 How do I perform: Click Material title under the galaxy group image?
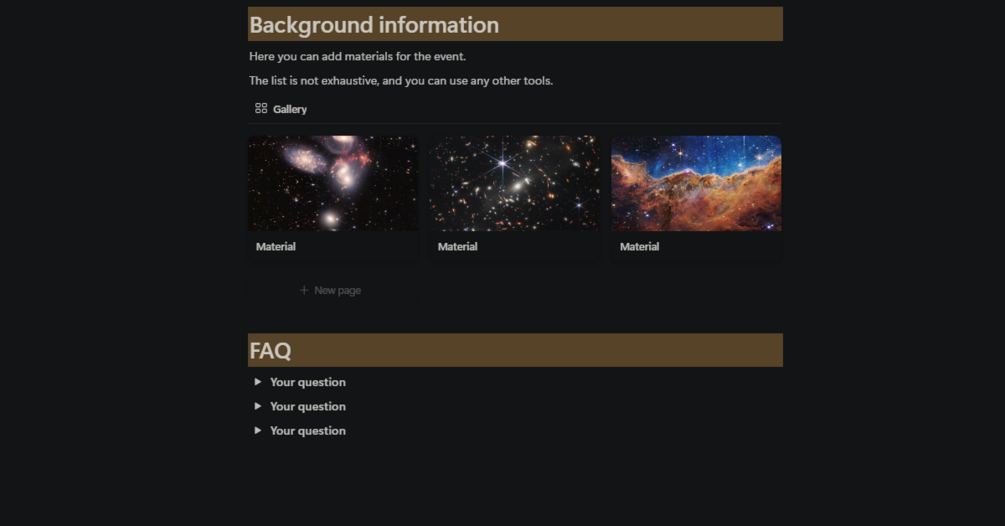tap(276, 247)
